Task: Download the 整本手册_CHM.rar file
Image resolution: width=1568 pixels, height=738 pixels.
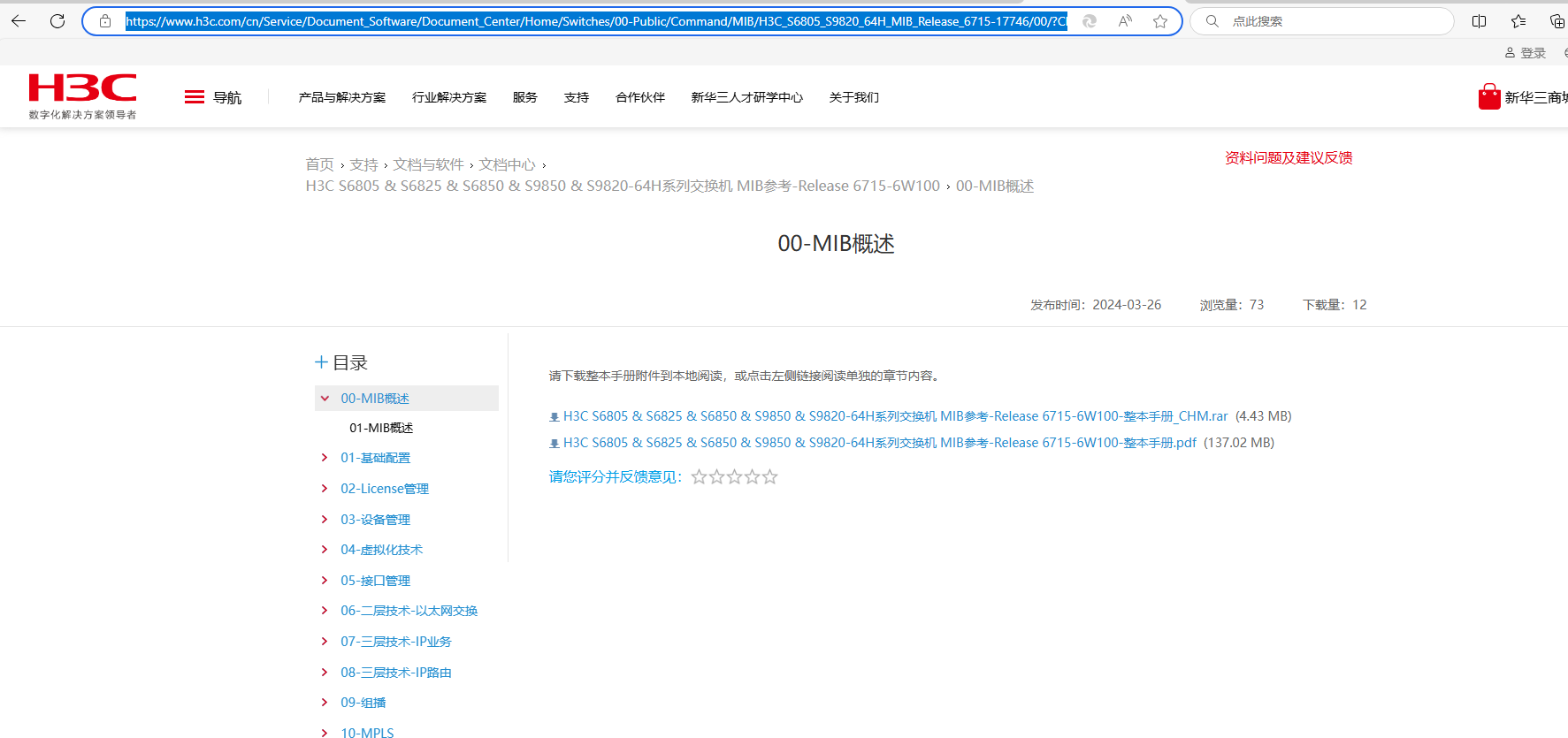Action: [896, 416]
